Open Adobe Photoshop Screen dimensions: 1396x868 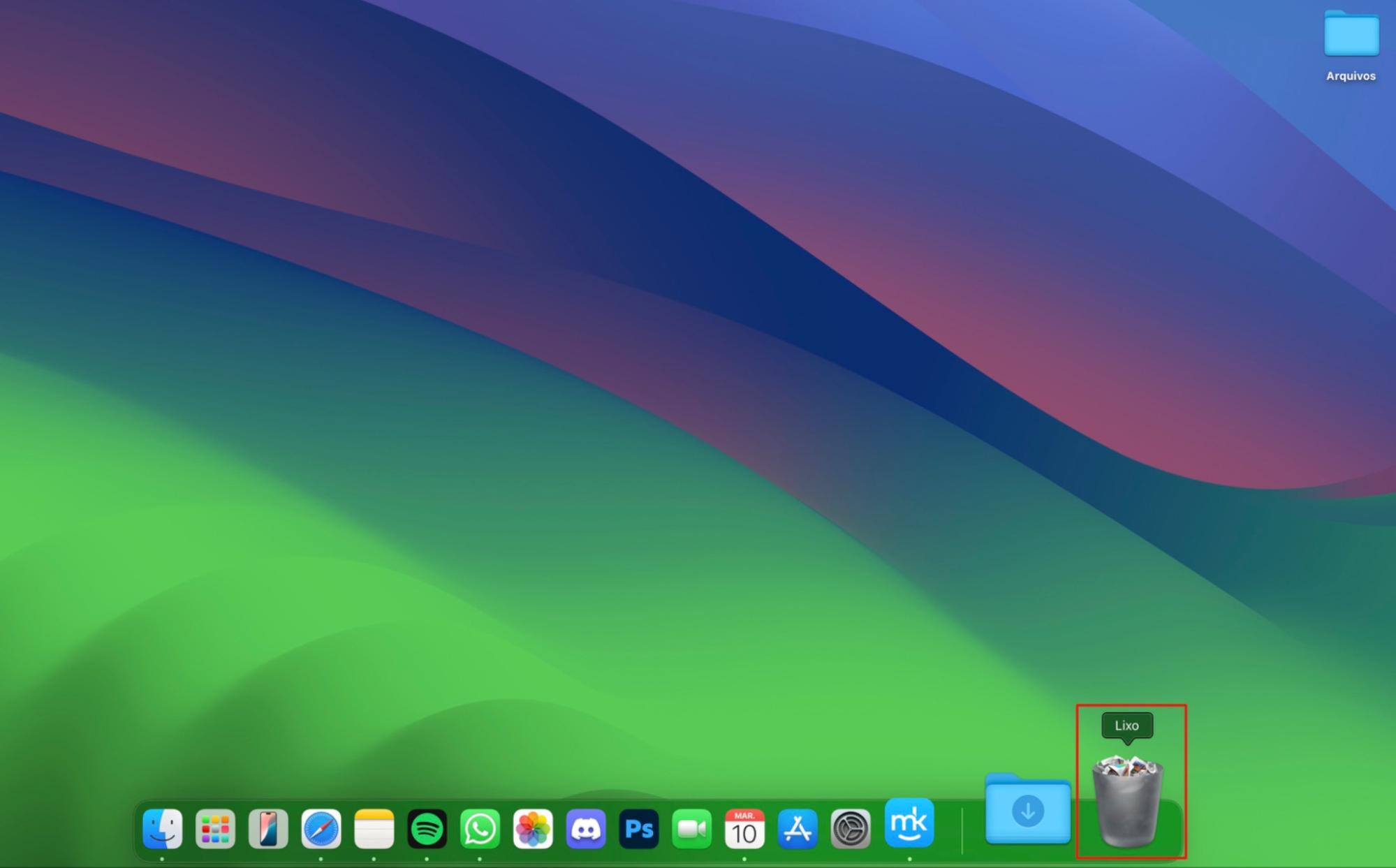click(640, 830)
